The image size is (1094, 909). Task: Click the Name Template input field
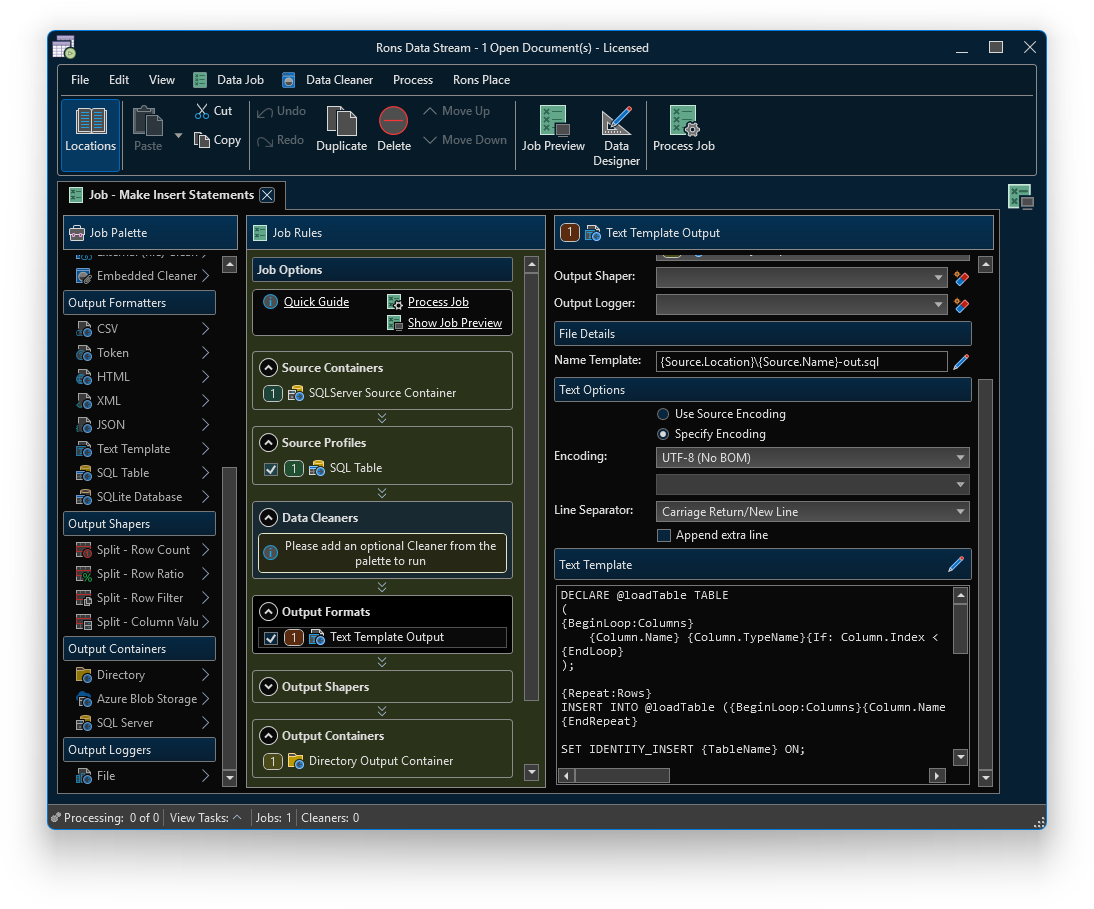pyautogui.click(x=801, y=361)
